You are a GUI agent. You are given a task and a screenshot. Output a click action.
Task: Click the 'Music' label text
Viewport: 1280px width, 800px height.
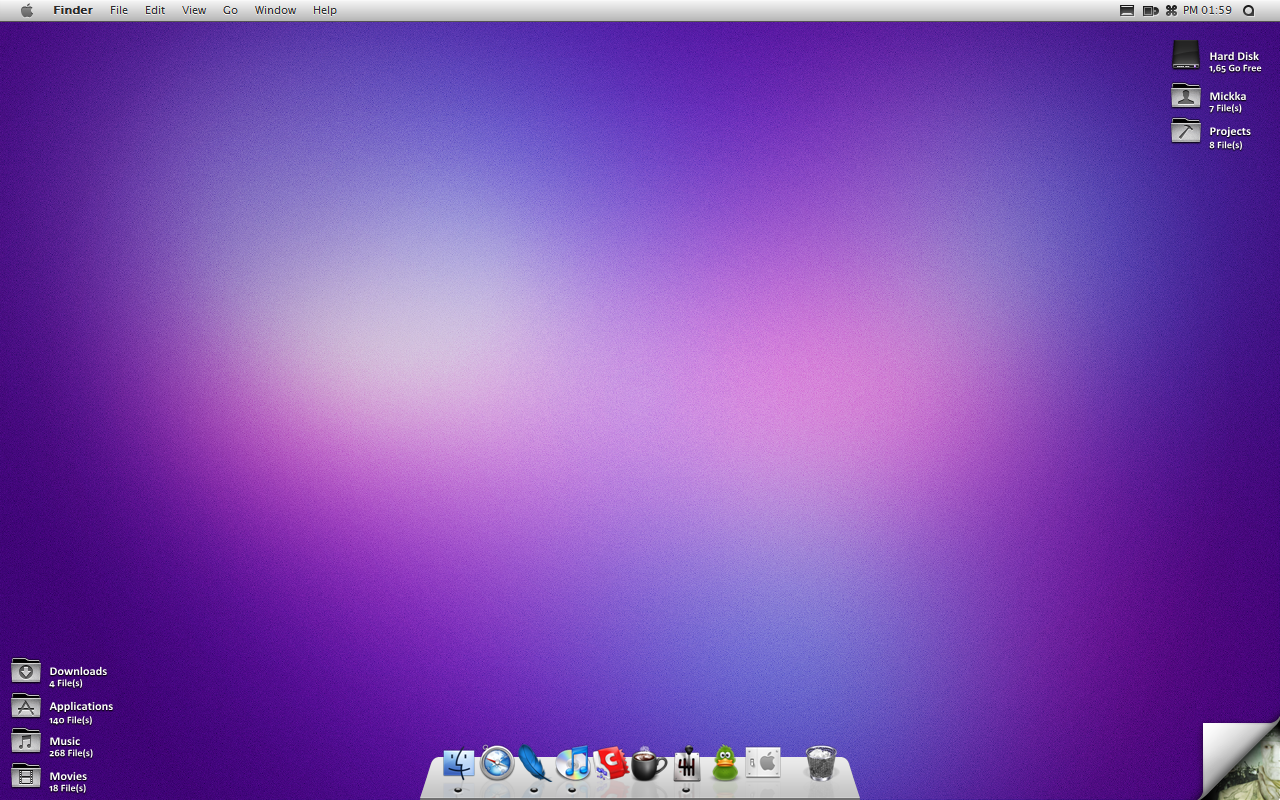[65, 742]
